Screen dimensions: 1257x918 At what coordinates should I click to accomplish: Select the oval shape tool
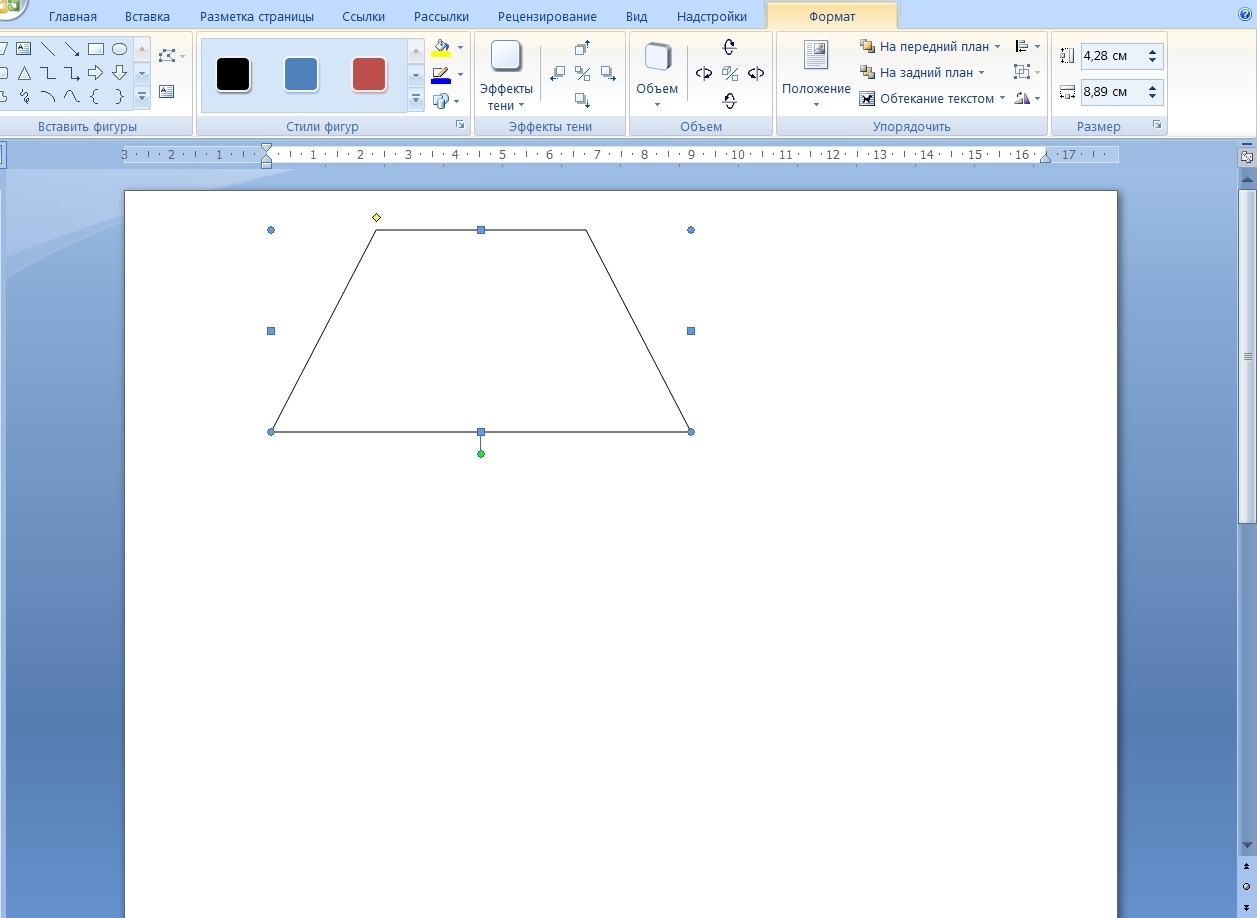(x=119, y=49)
